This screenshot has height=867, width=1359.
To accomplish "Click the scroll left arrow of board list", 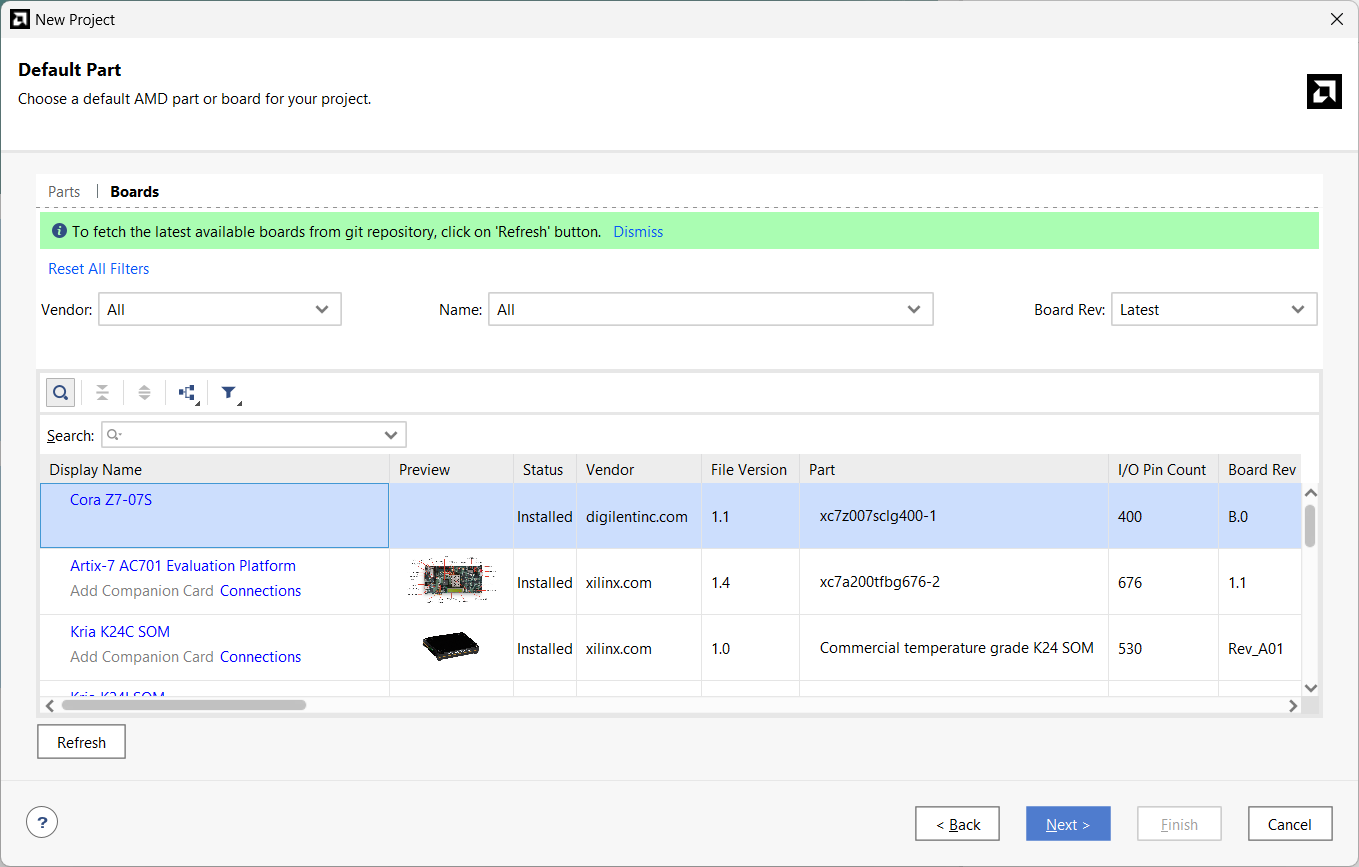I will point(49,705).
